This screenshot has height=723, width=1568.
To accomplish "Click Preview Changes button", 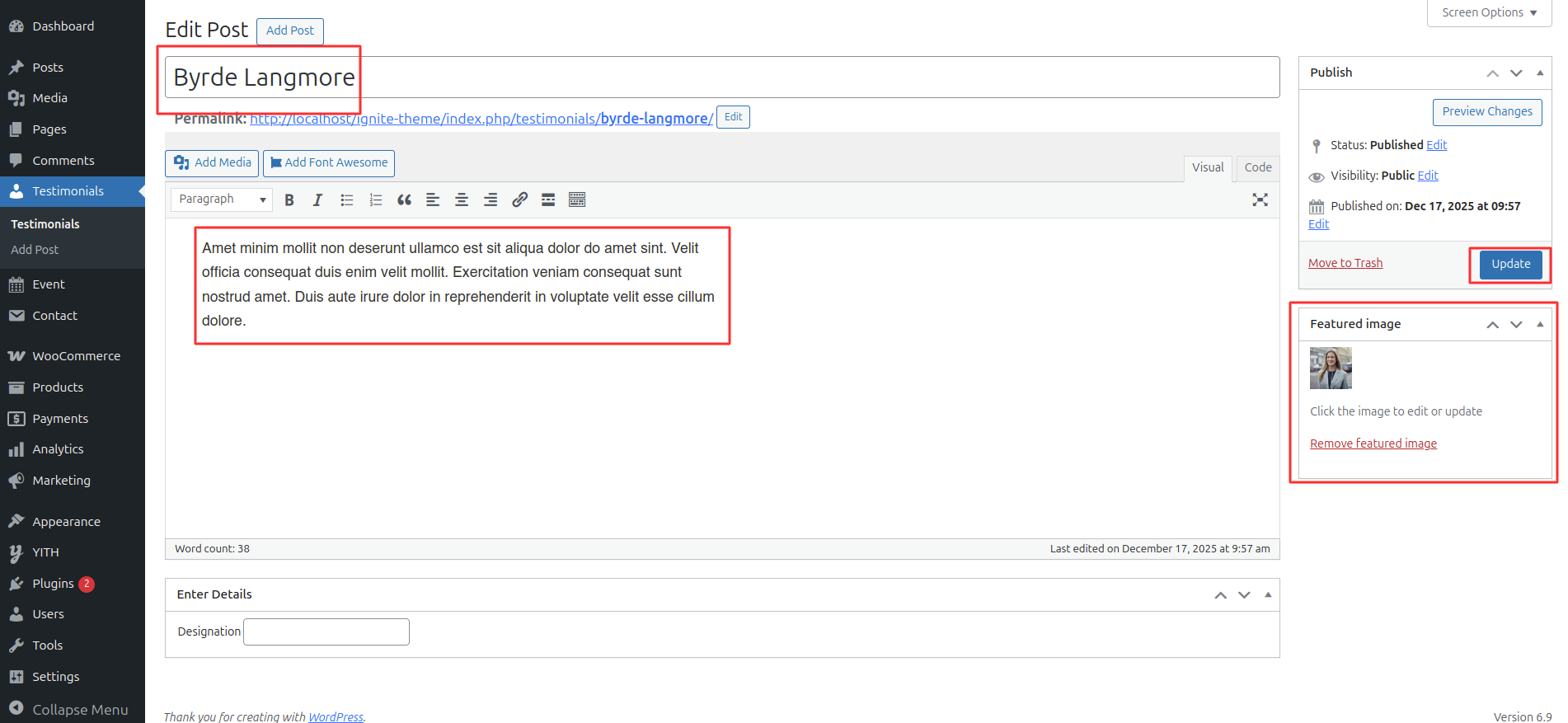I will coord(1487,112).
